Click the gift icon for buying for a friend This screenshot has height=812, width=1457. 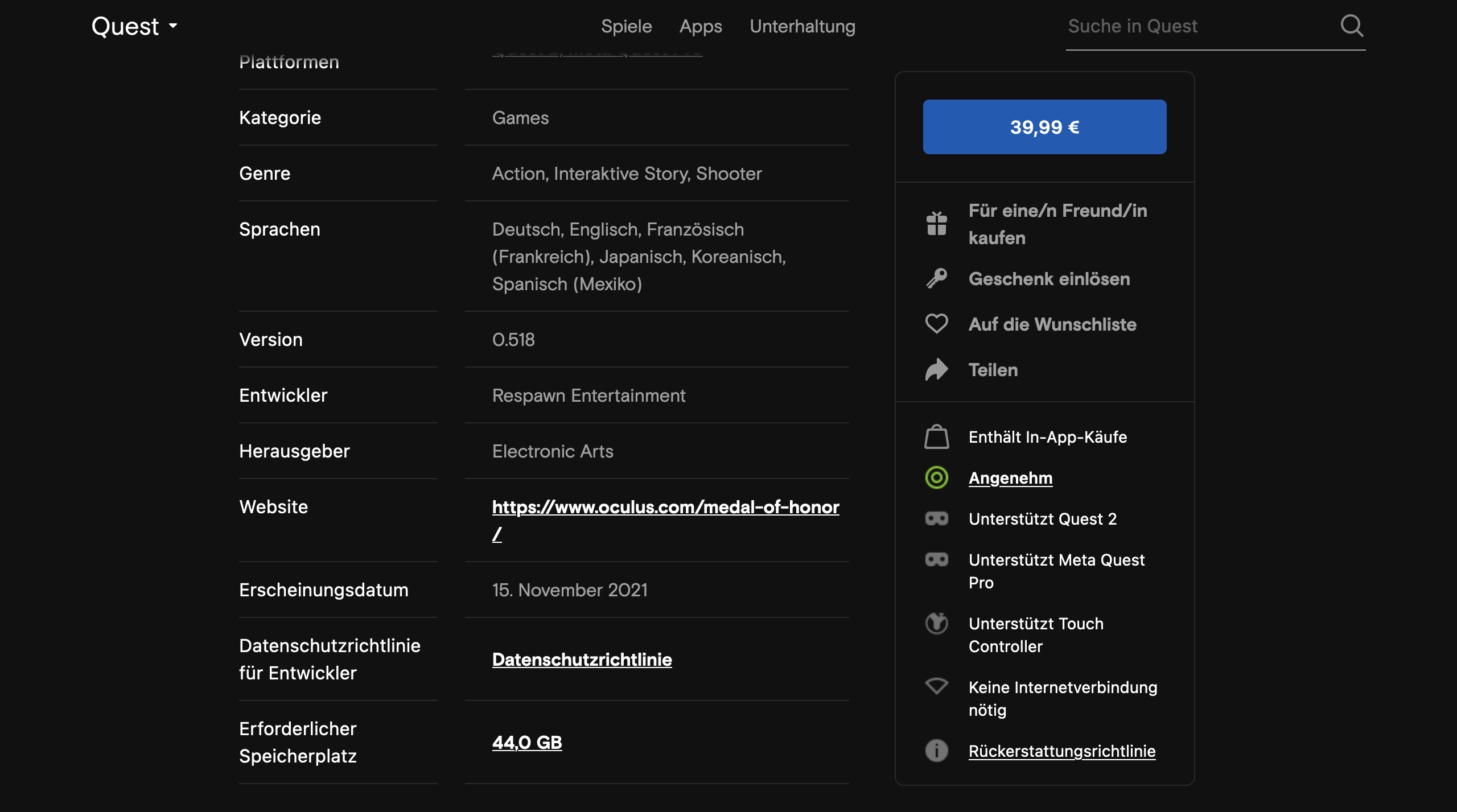click(936, 224)
